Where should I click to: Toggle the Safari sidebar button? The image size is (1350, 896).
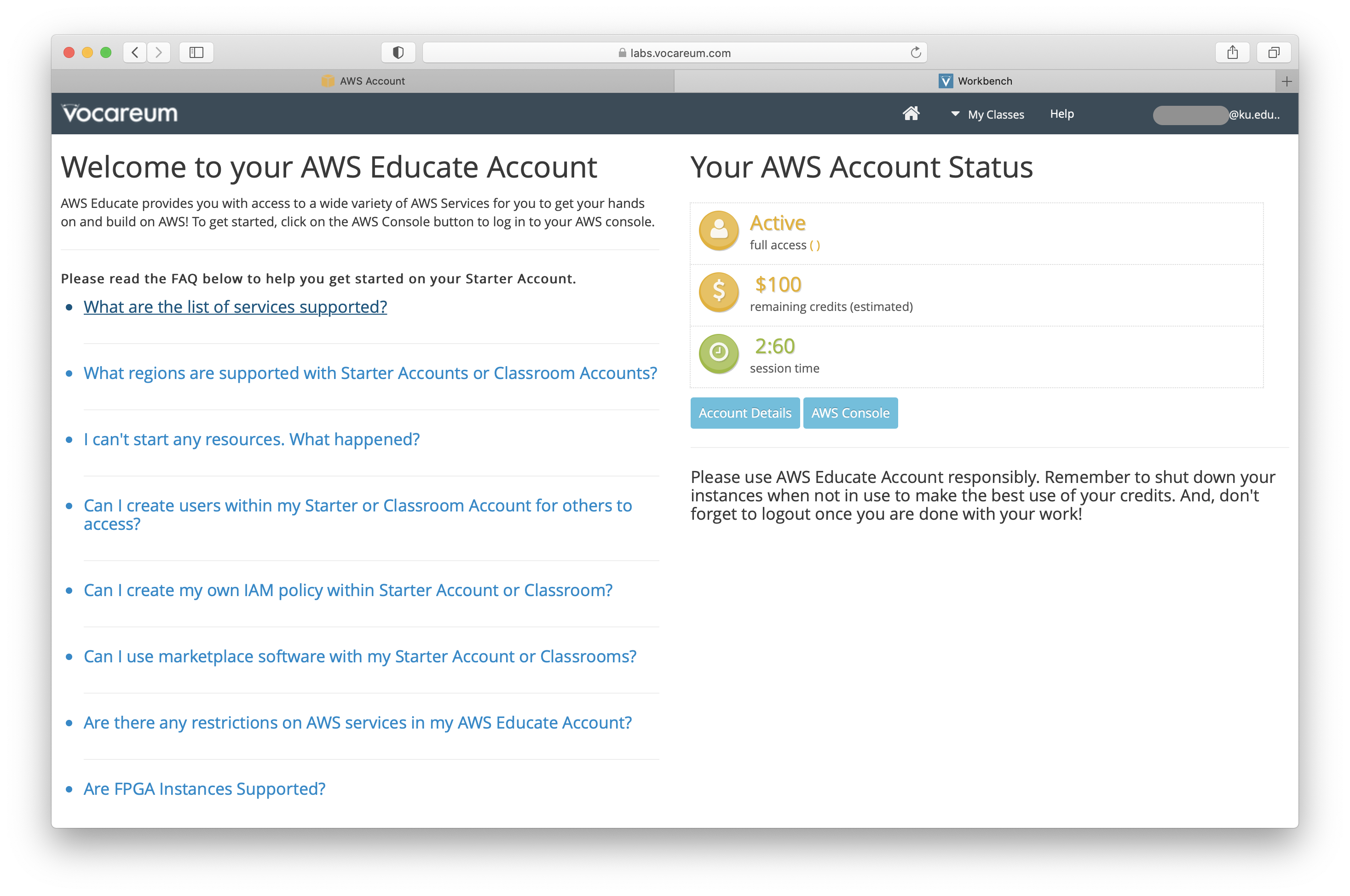tap(196, 52)
